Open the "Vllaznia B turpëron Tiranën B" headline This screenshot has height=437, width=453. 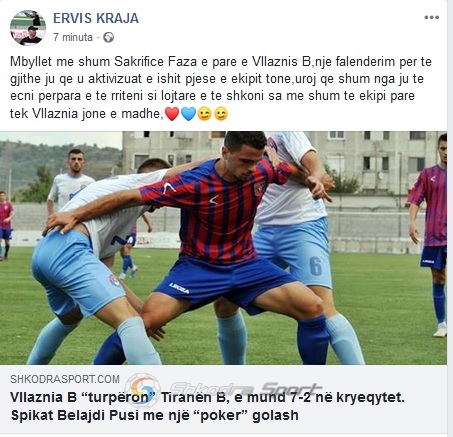207,397
